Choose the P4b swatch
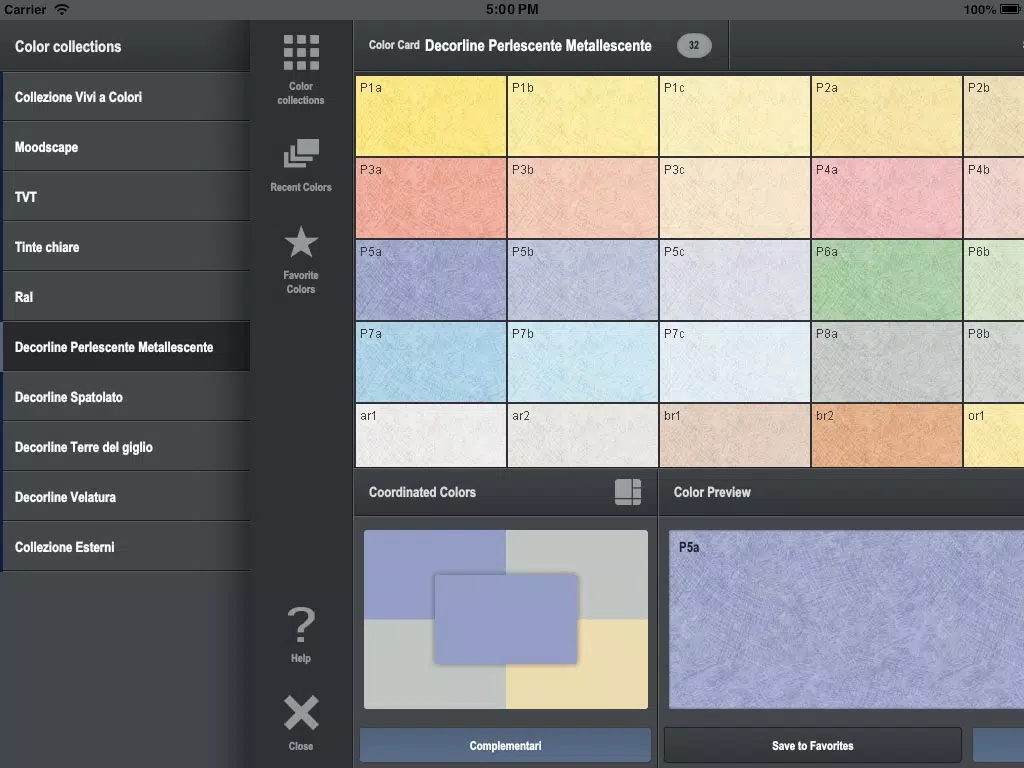The width and height of the screenshot is (1024, 768). tap(994, 198)
